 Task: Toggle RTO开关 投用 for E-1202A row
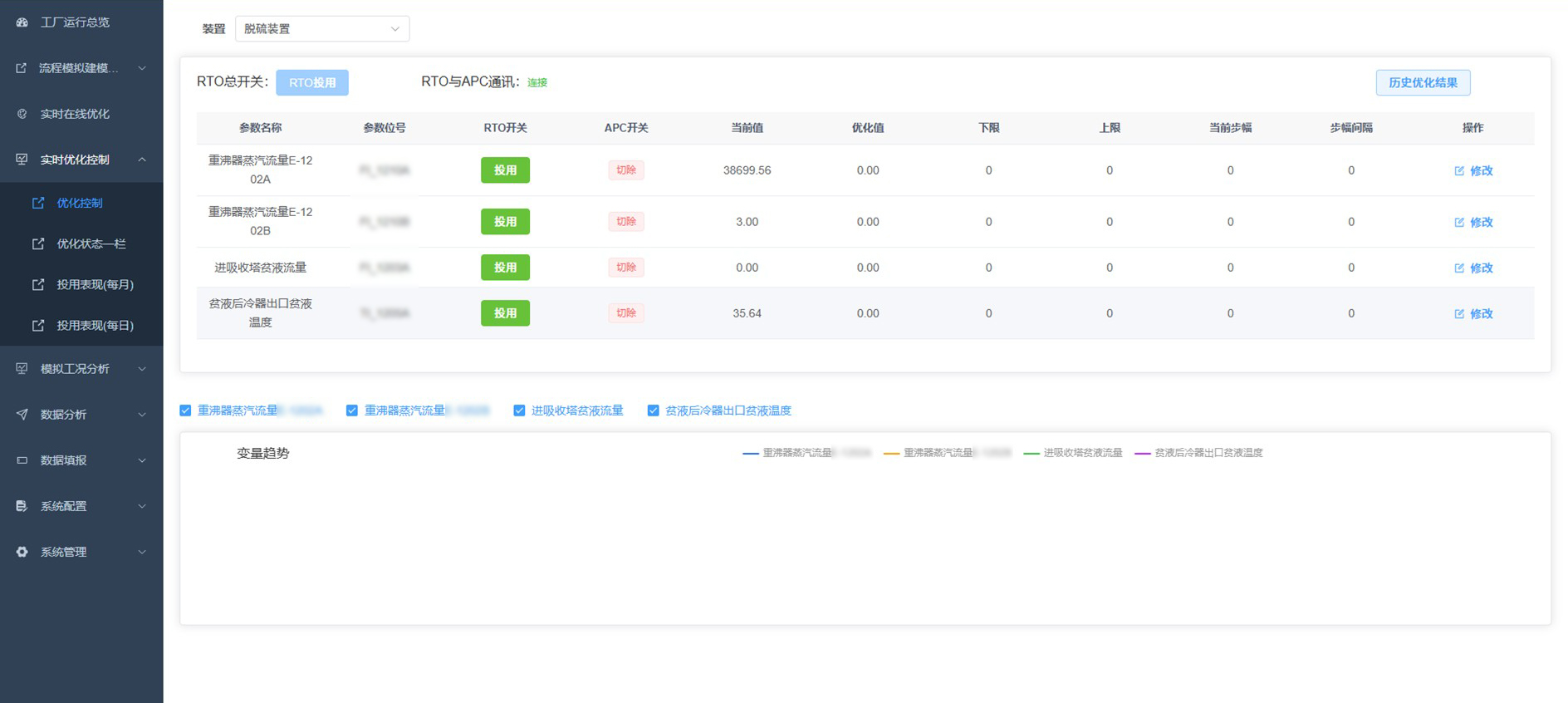pyautogui.click(x=505, y=170)
